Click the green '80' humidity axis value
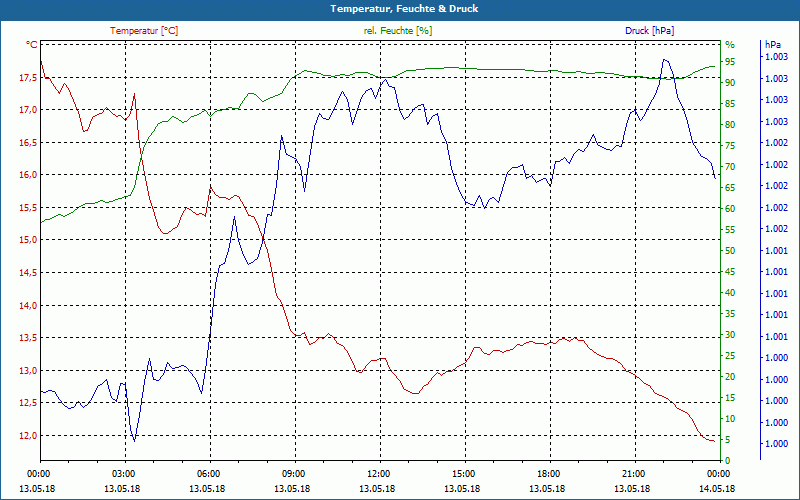Image resolution: width=800 pixels, height=500 pixels. tap(730, 124)
